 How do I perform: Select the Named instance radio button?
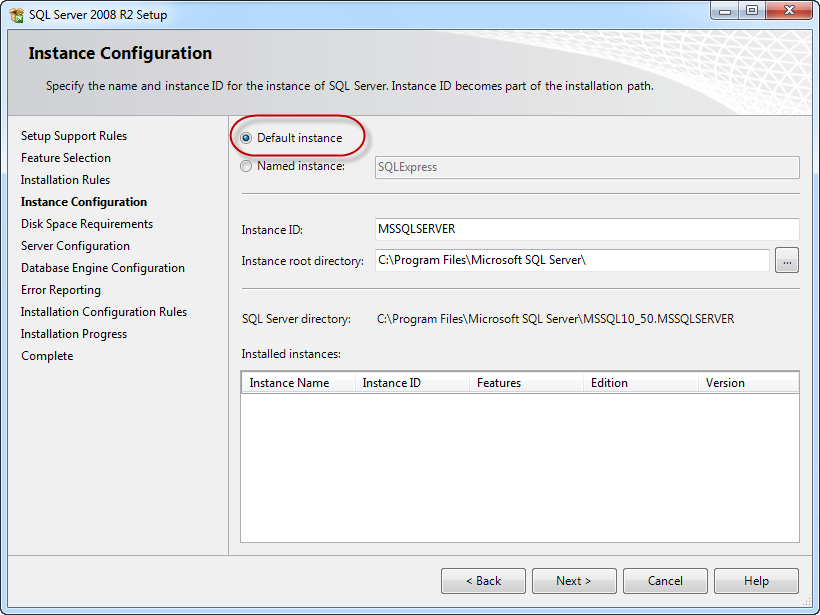(x=246, y=166)
